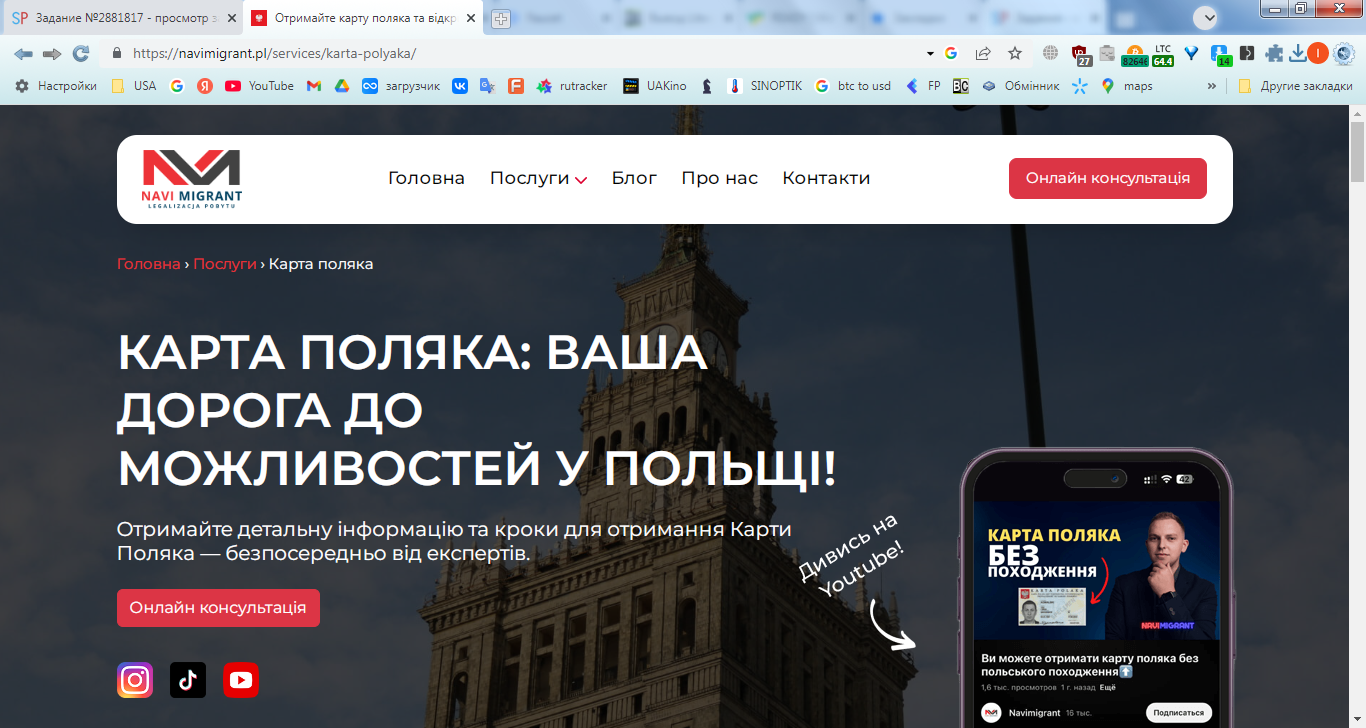The height and width of the screenshot is (728, 1366).
Task: Open the btc to usd bookmark
Action: (853, 86)
